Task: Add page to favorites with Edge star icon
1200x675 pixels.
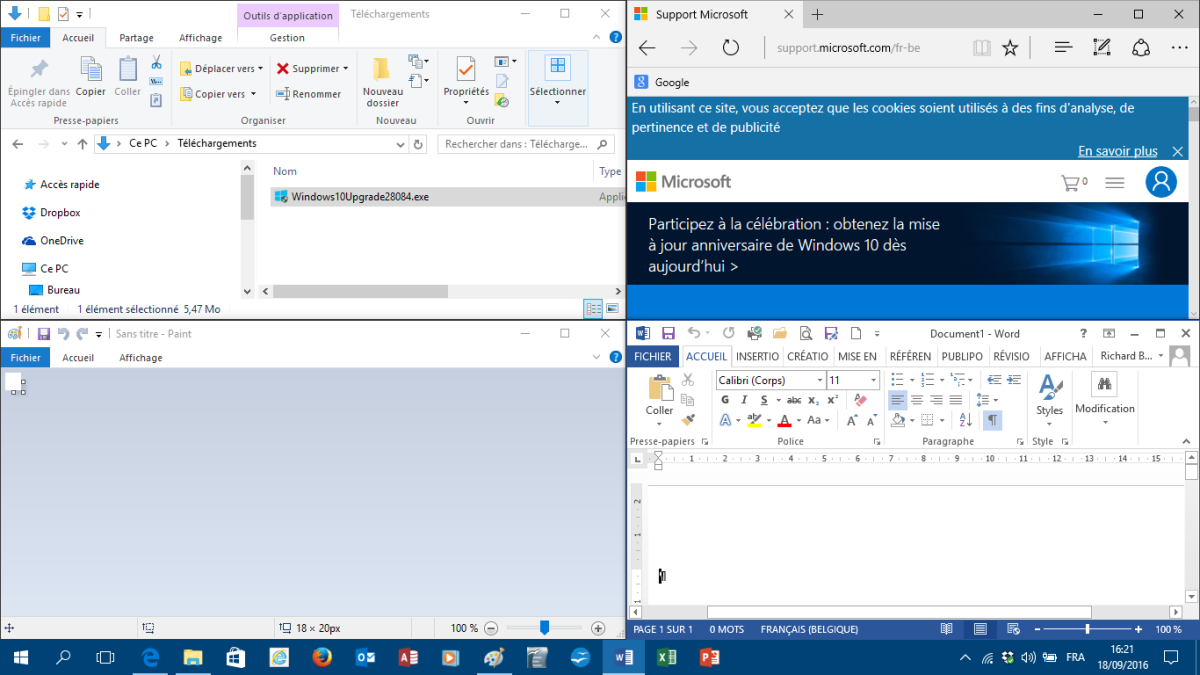Action: [1010, 47]
